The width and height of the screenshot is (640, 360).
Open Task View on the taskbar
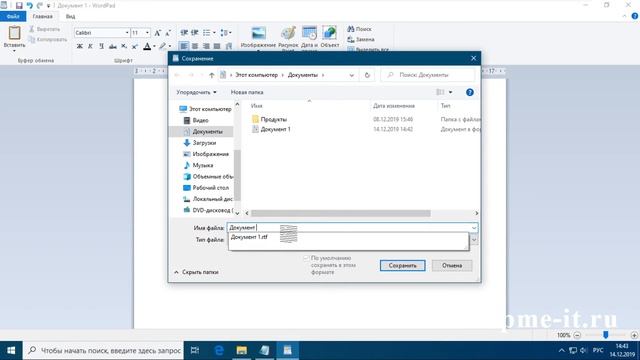(195, 350)
